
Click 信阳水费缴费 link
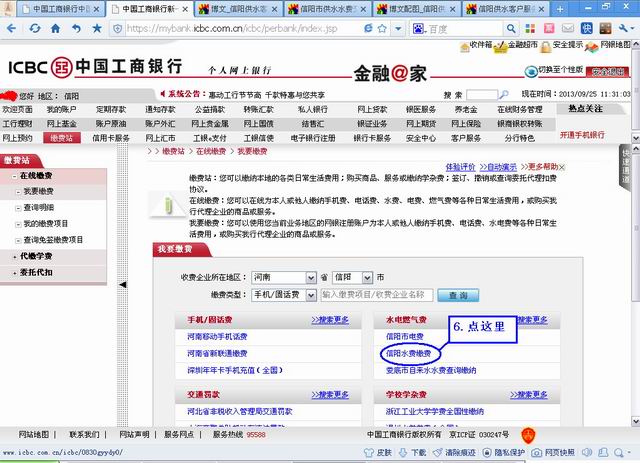[x=408, y=354]
